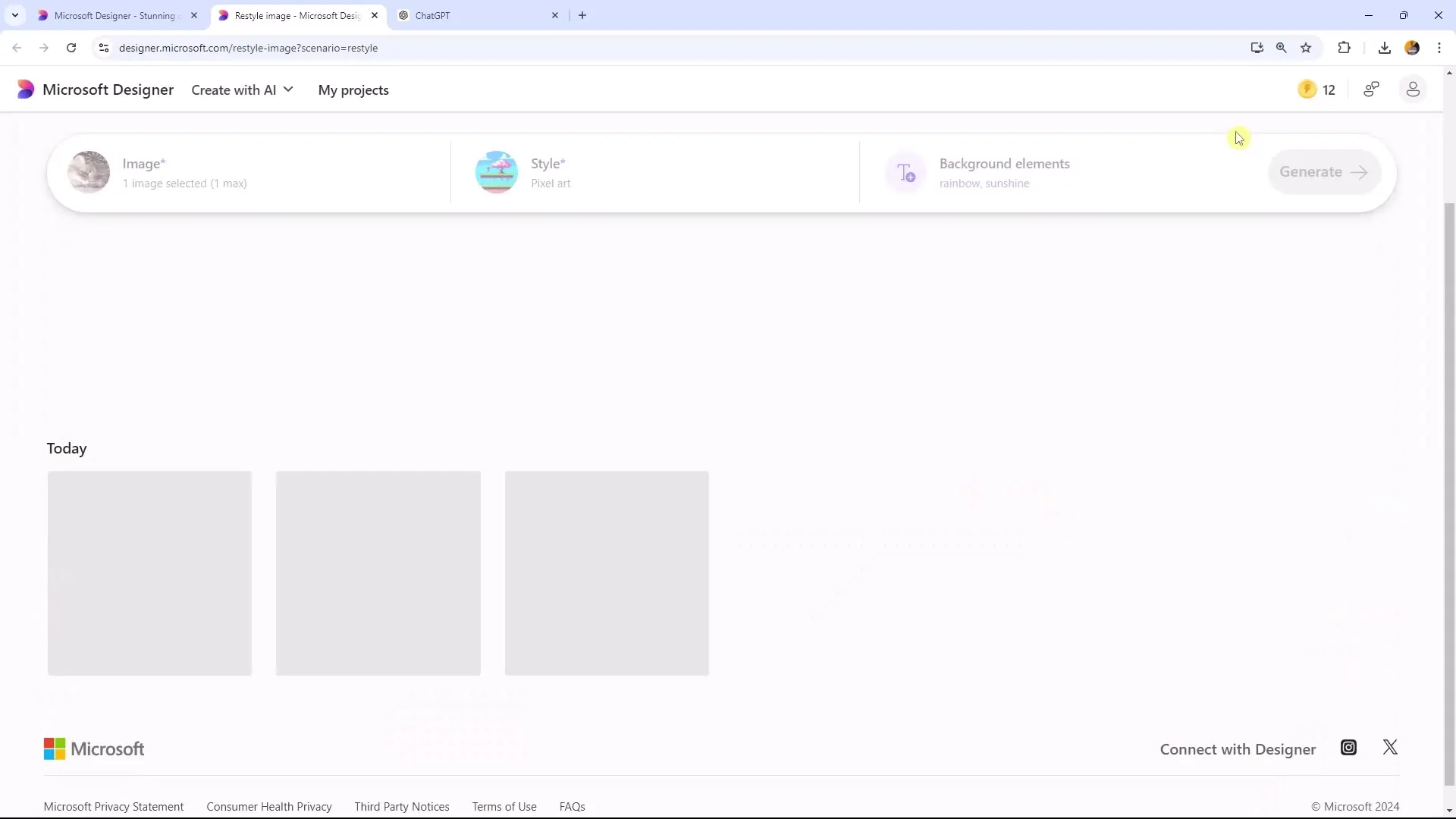Click the share icon in toolbar

point(1372,89)
